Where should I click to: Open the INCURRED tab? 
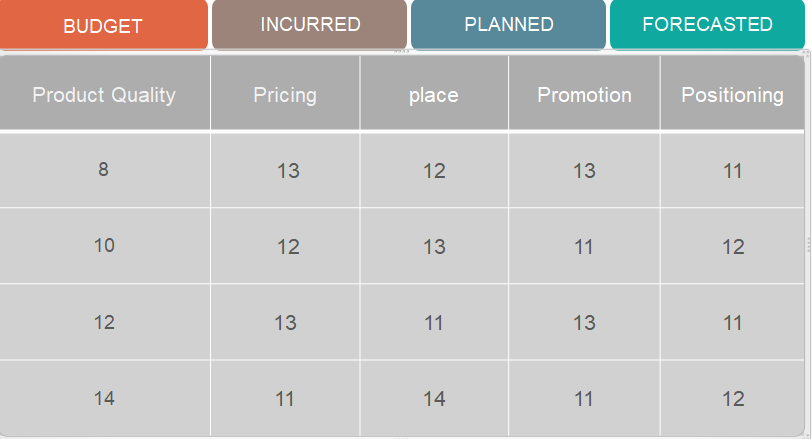pyautogui.click(x=310, y=24)
